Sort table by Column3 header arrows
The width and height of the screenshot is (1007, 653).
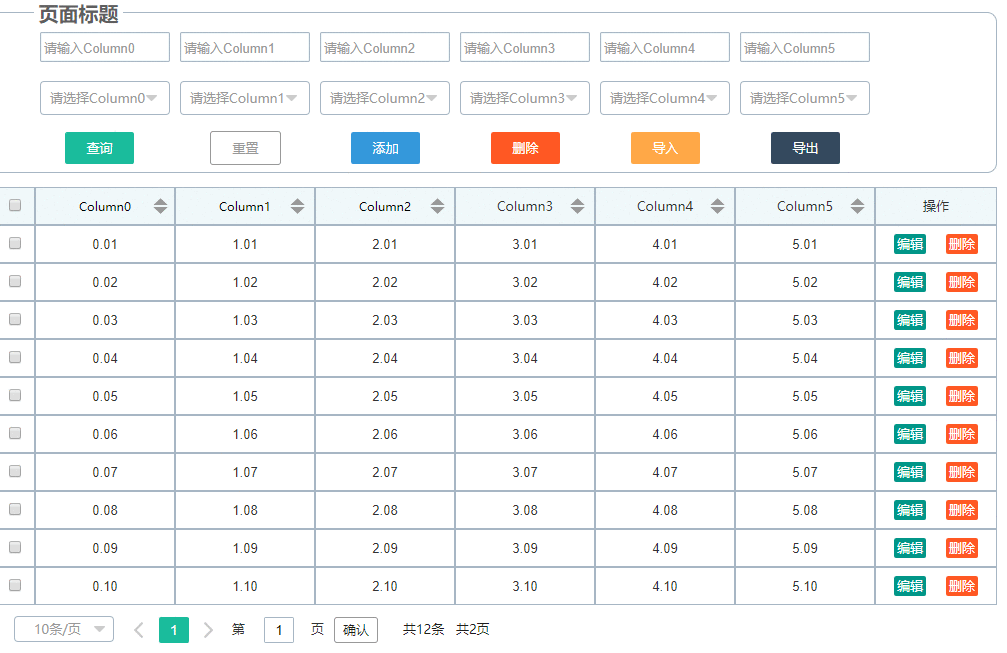coord(577,206)
